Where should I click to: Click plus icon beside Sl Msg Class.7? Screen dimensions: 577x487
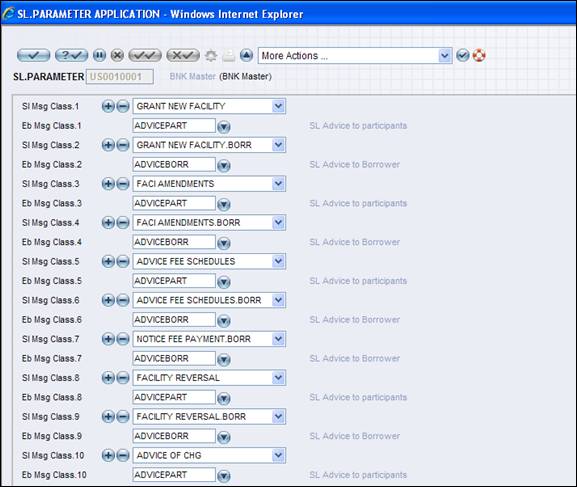point(108,339)
